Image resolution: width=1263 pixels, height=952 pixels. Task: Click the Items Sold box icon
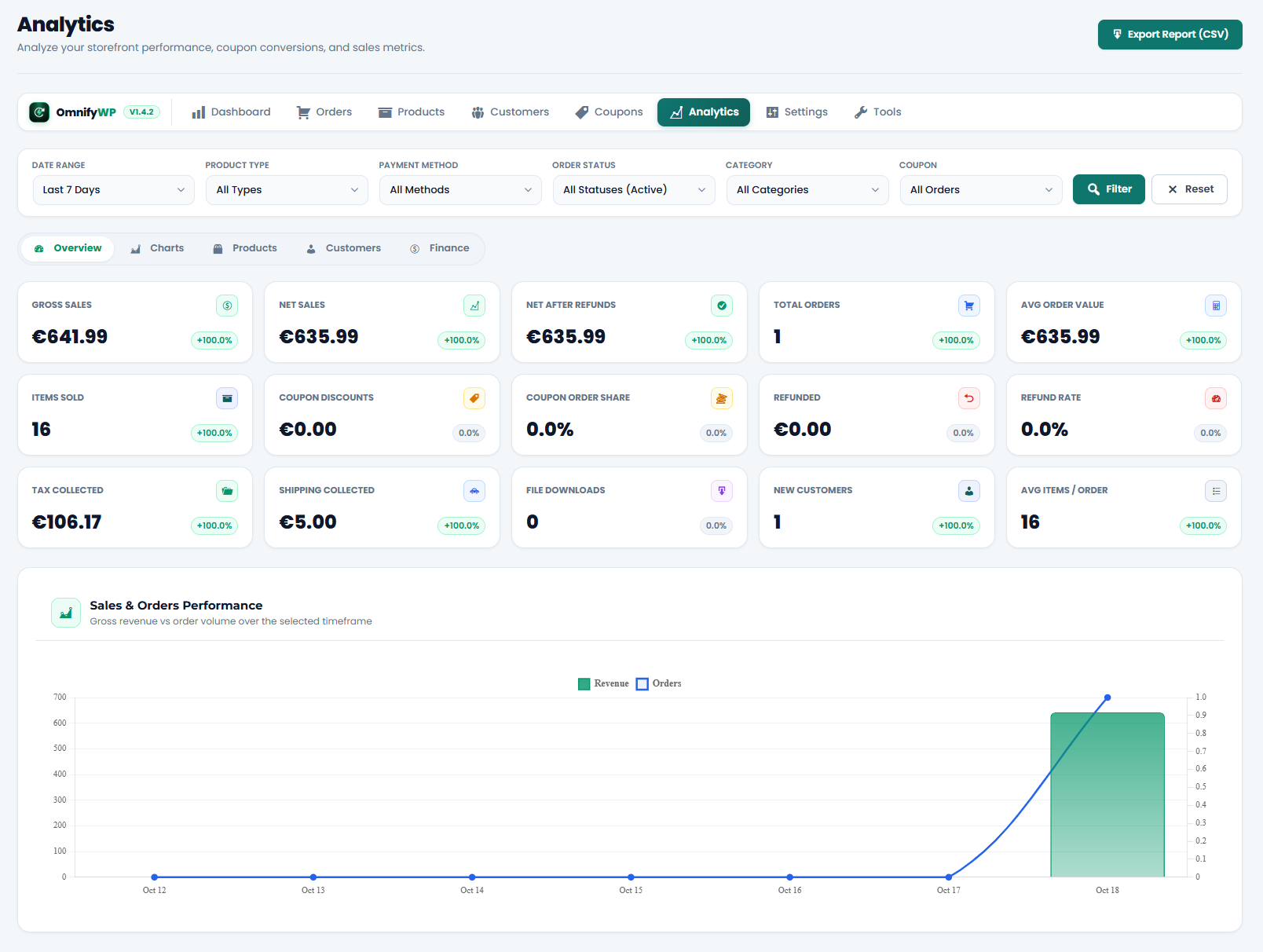coord(227,398)
